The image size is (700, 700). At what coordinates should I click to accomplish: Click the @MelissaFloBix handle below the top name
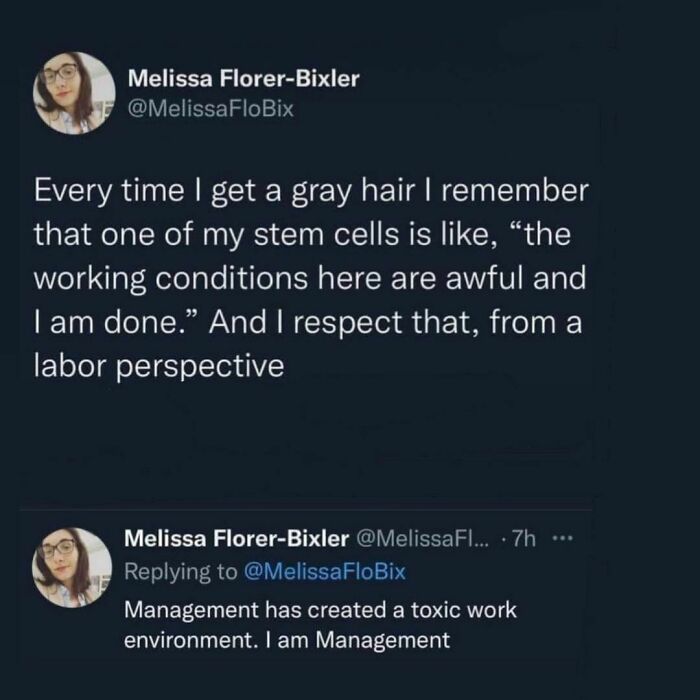(x=212, y=109)
